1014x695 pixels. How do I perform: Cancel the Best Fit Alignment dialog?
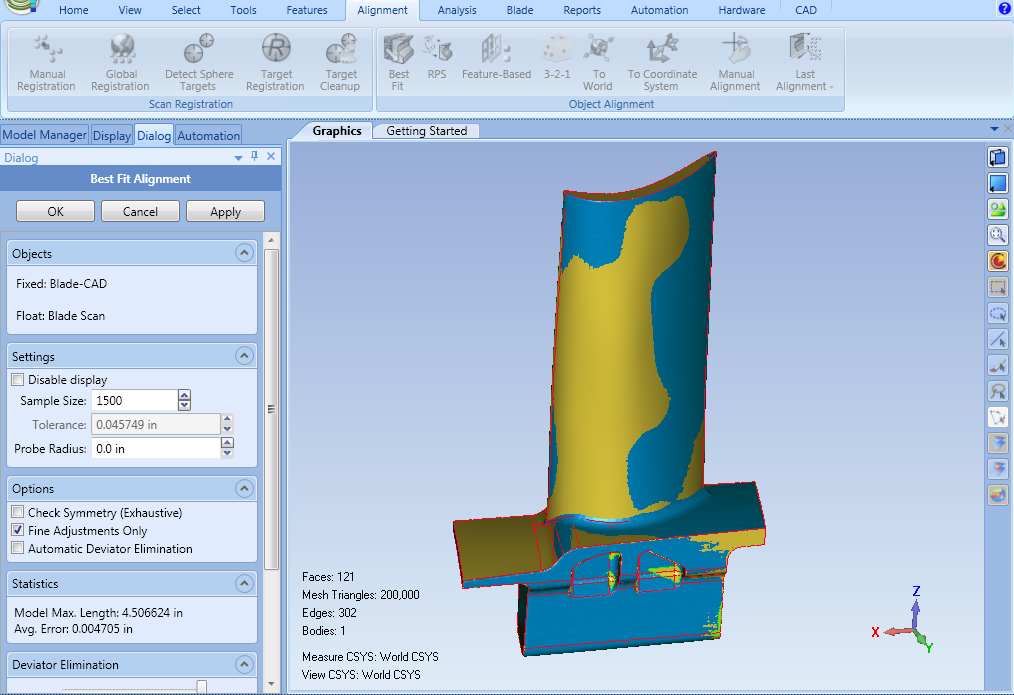click(140, 211)
